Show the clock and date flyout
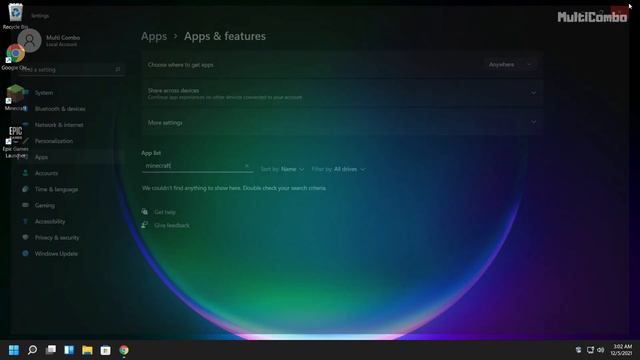Image resolution: width=640 pixels, height=360 pixels. tap(622, 350)
